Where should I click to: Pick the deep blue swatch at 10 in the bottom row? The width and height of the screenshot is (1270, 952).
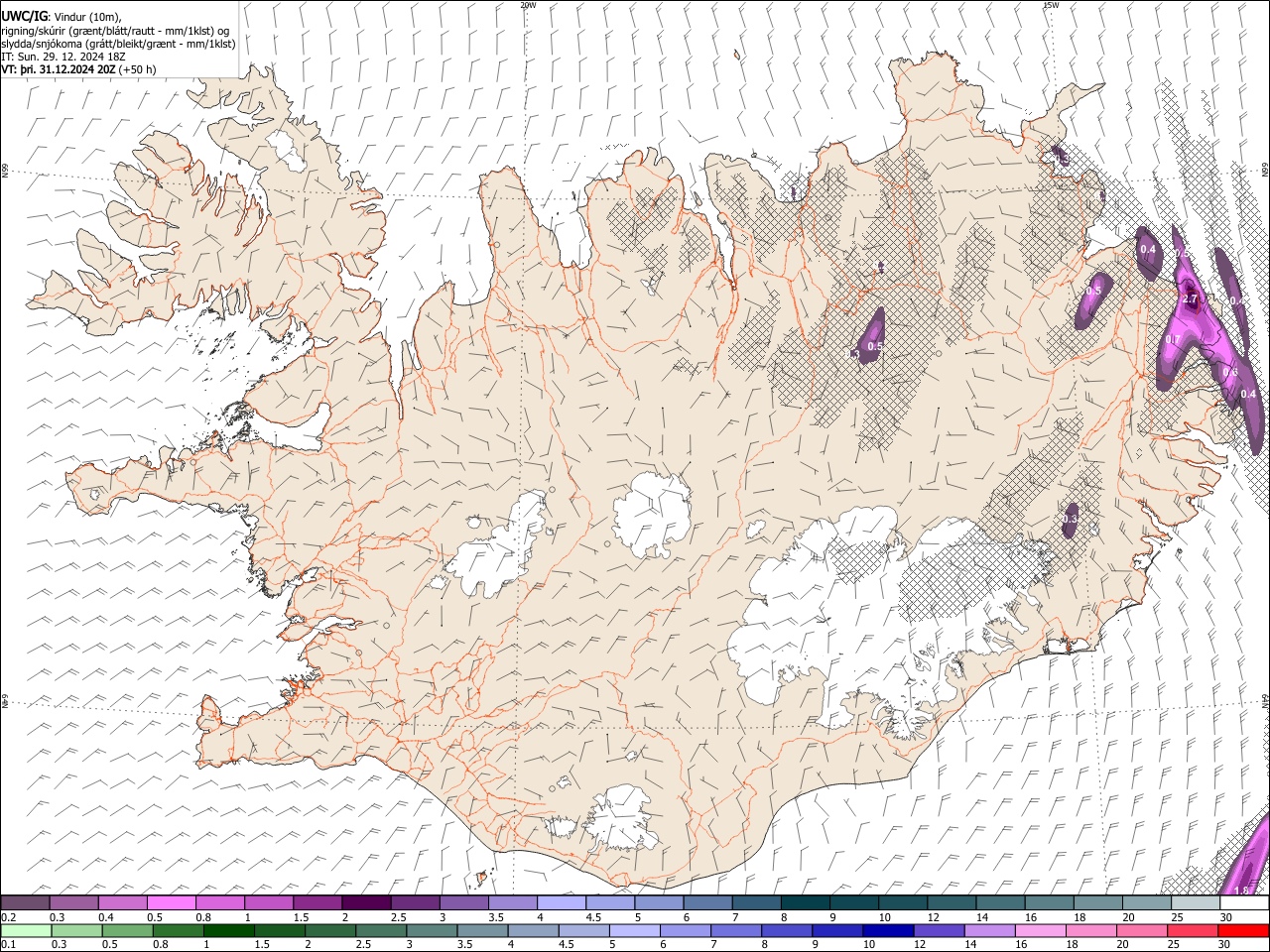[888, 930]
